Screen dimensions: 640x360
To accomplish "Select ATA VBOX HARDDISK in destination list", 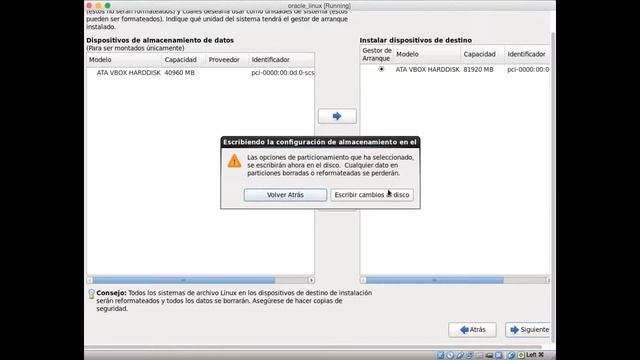I will coord(427,69).
